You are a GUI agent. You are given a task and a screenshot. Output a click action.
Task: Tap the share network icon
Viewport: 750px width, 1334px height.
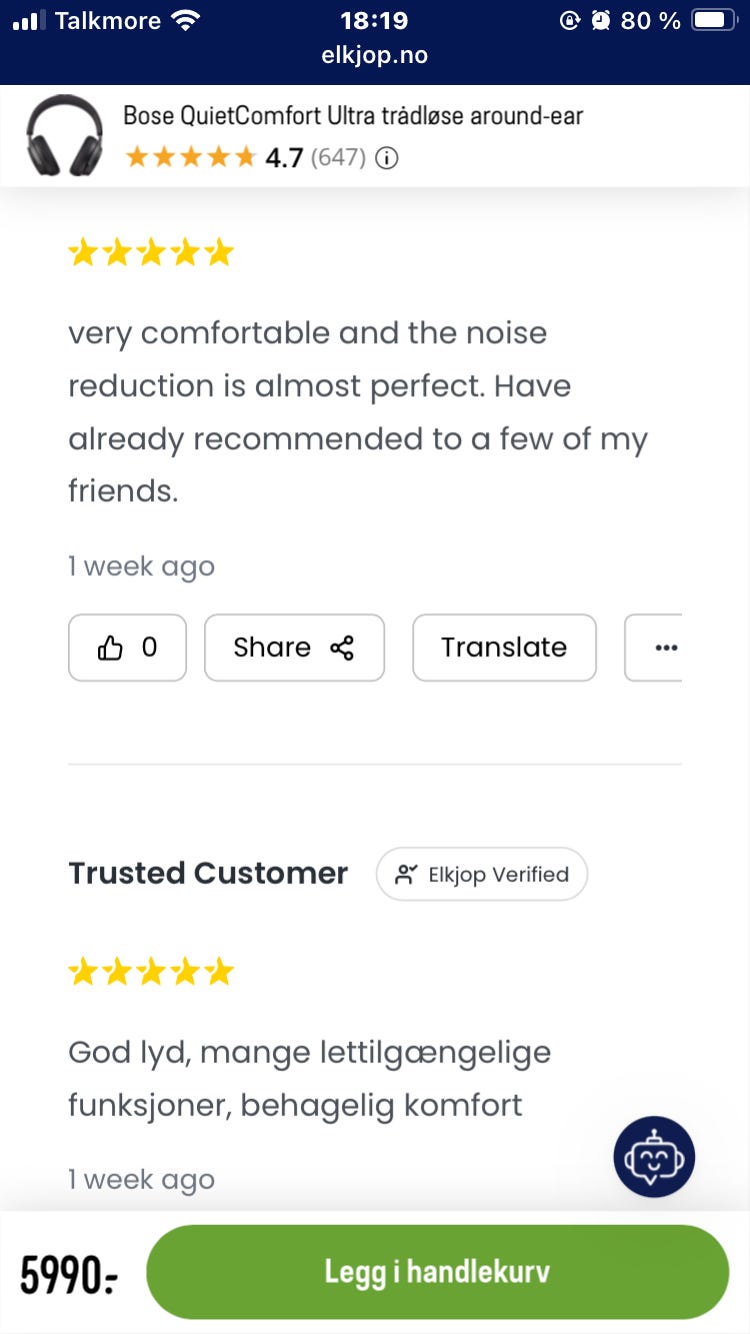pyautogui.click(x=342, y=648)
